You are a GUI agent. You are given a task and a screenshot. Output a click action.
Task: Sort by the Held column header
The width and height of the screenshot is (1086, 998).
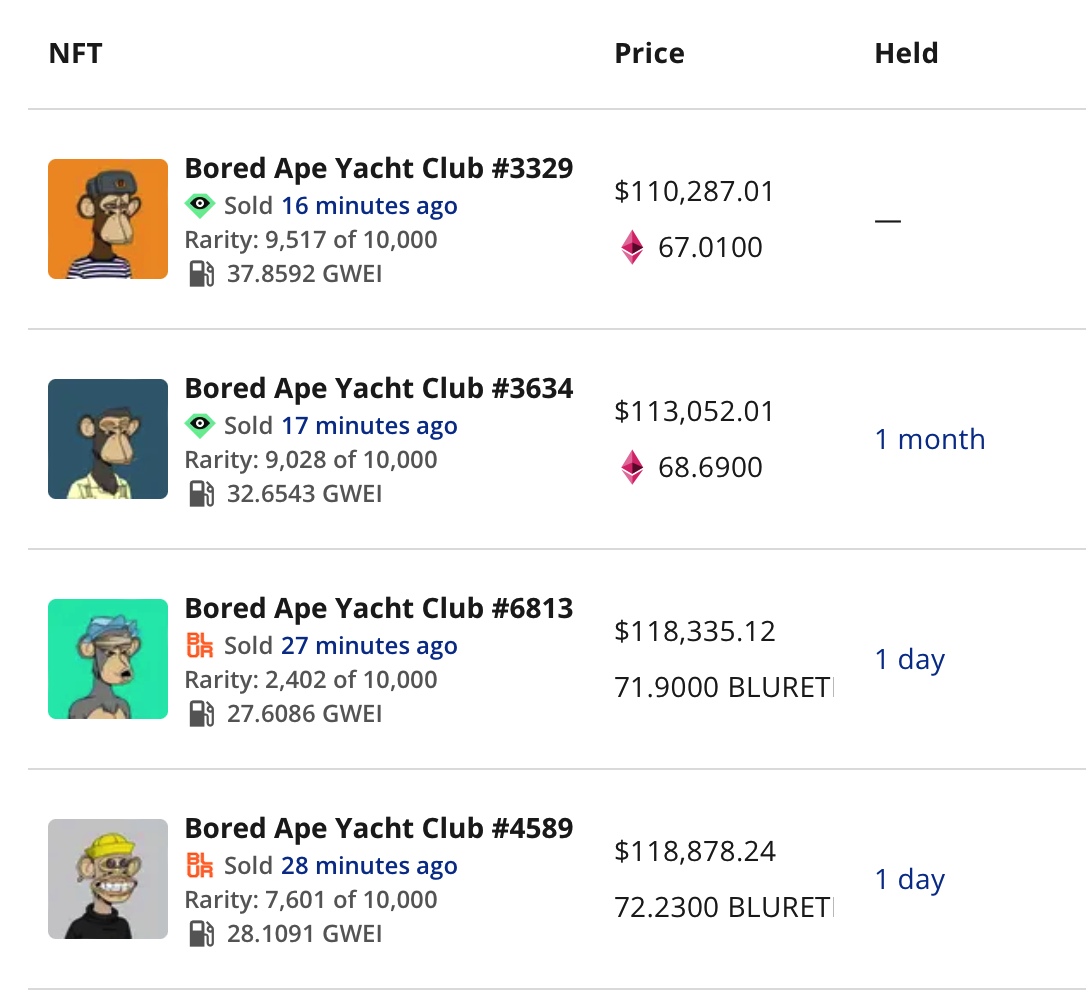pos(906,53)
